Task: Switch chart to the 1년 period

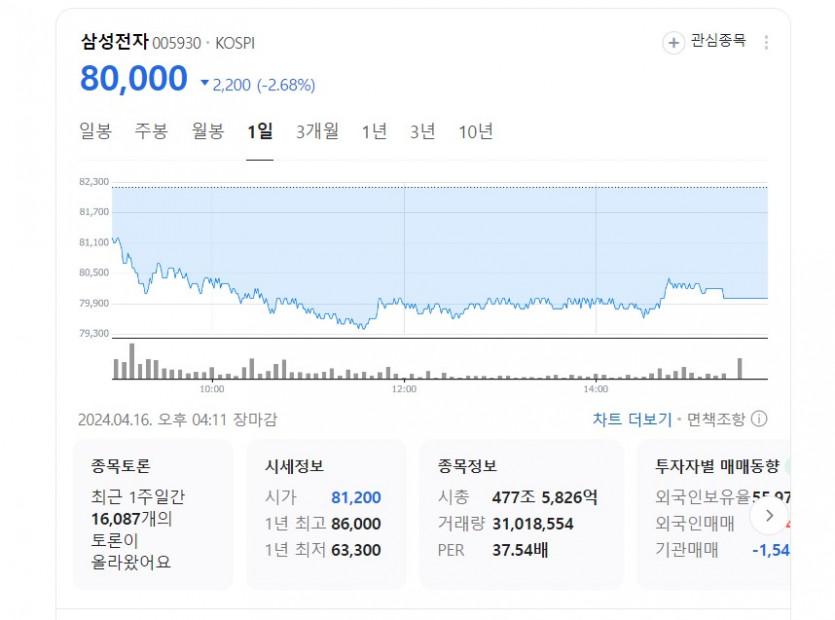Action: tap(374, 132)
